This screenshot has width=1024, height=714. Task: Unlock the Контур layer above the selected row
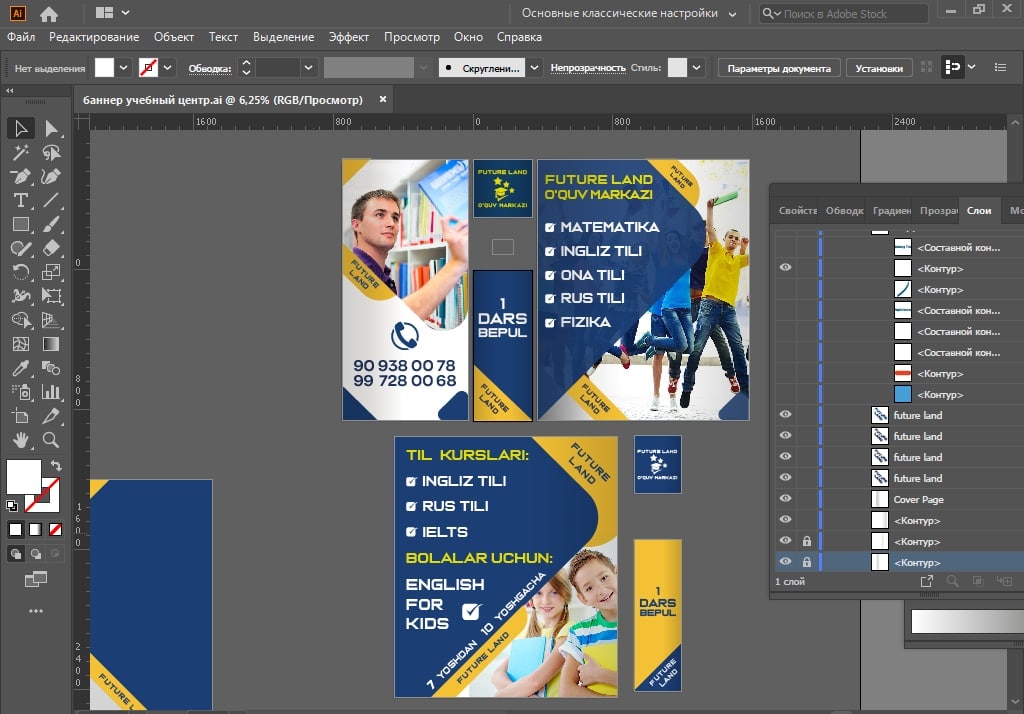click(x=807, y=541)
